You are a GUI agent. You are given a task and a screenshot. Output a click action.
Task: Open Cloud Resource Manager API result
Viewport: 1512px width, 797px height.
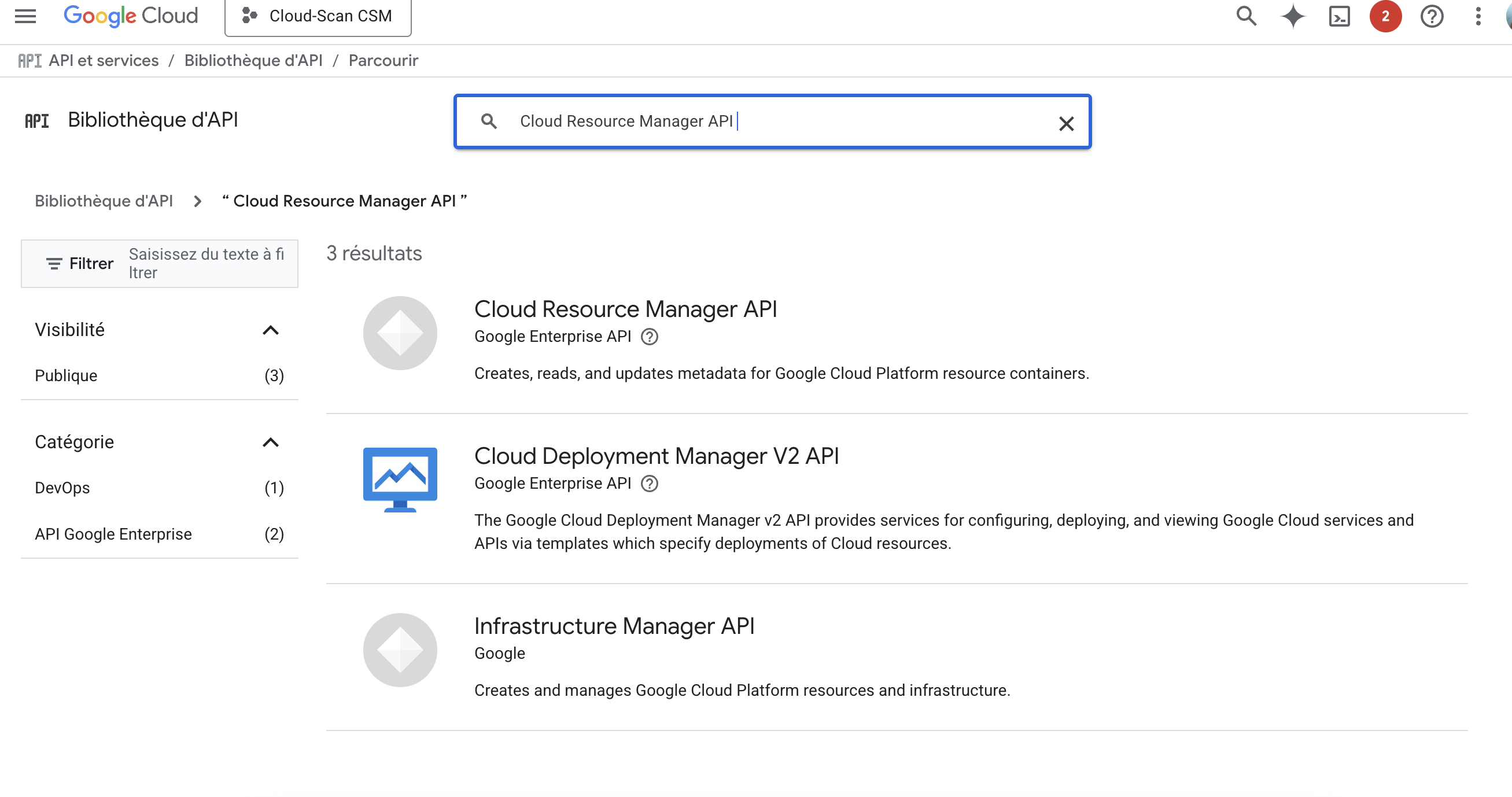tap(625, 309)
